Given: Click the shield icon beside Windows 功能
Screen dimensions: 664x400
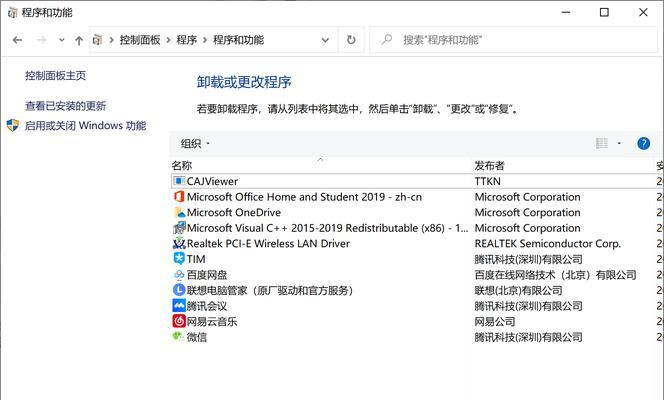Looking at the screenshot, I should (x=13, y=125).
